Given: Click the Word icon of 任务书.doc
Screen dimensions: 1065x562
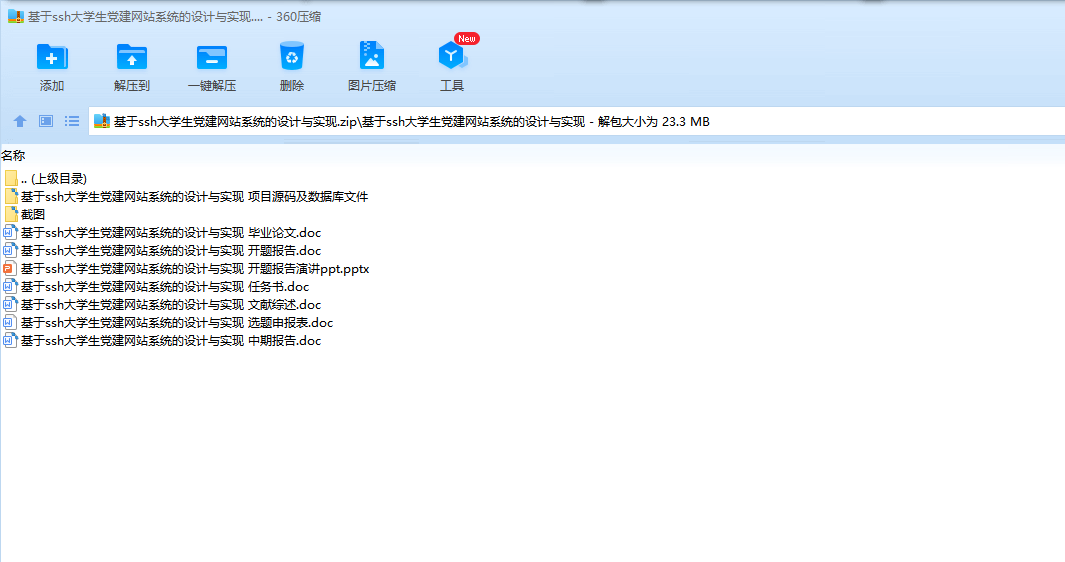Looking at the screenshot, I should tap(10, 287).
